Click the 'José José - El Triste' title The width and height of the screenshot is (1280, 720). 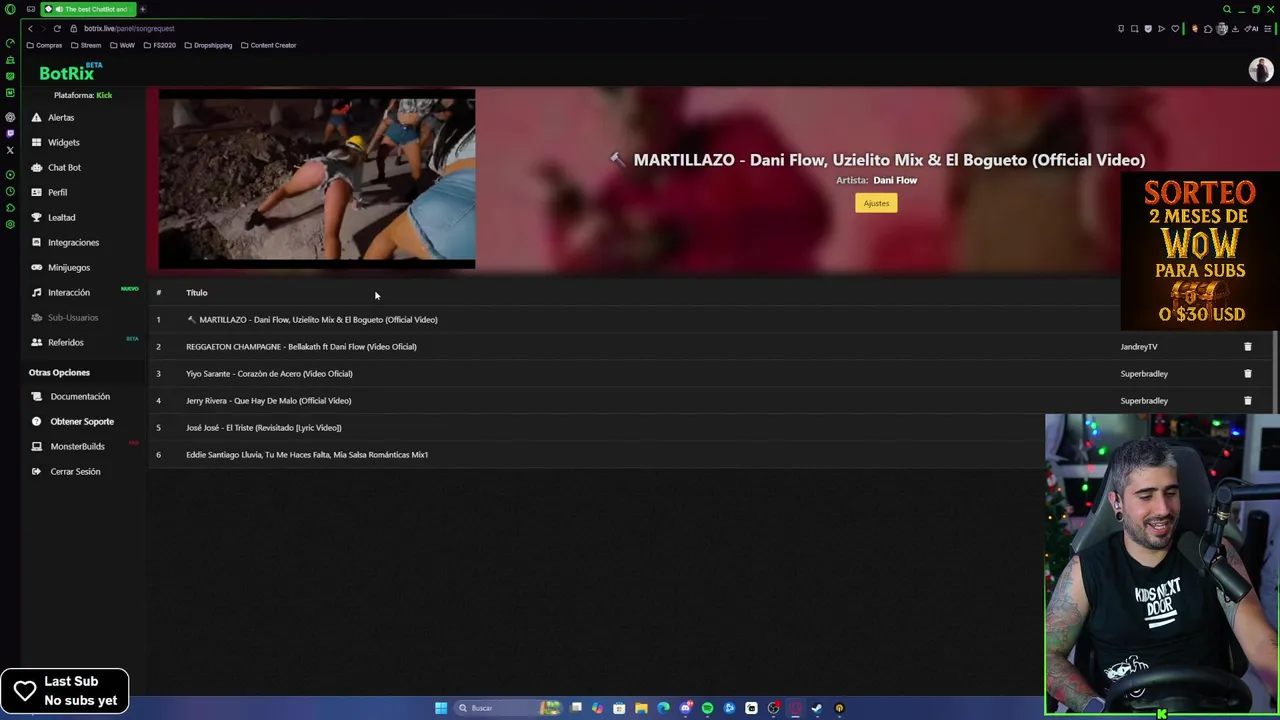pyautogui.click(x=264, y=427)
